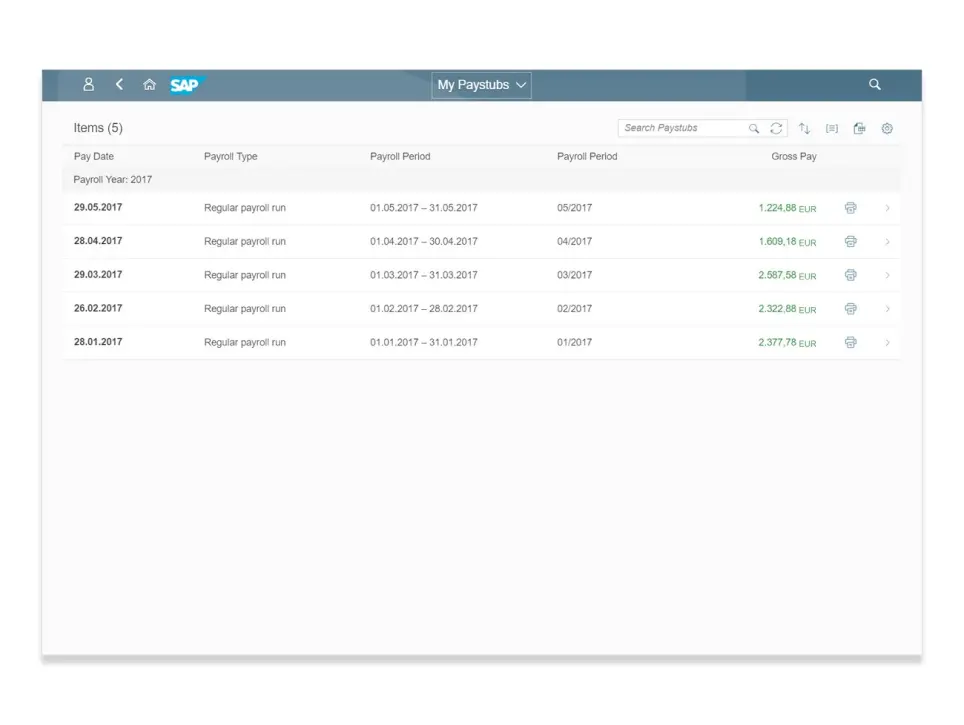Click gross pay 2.377,78 EUR
The height and width of the screenshot is (725, 964).
pyautogui.click(x=788, y=343)
